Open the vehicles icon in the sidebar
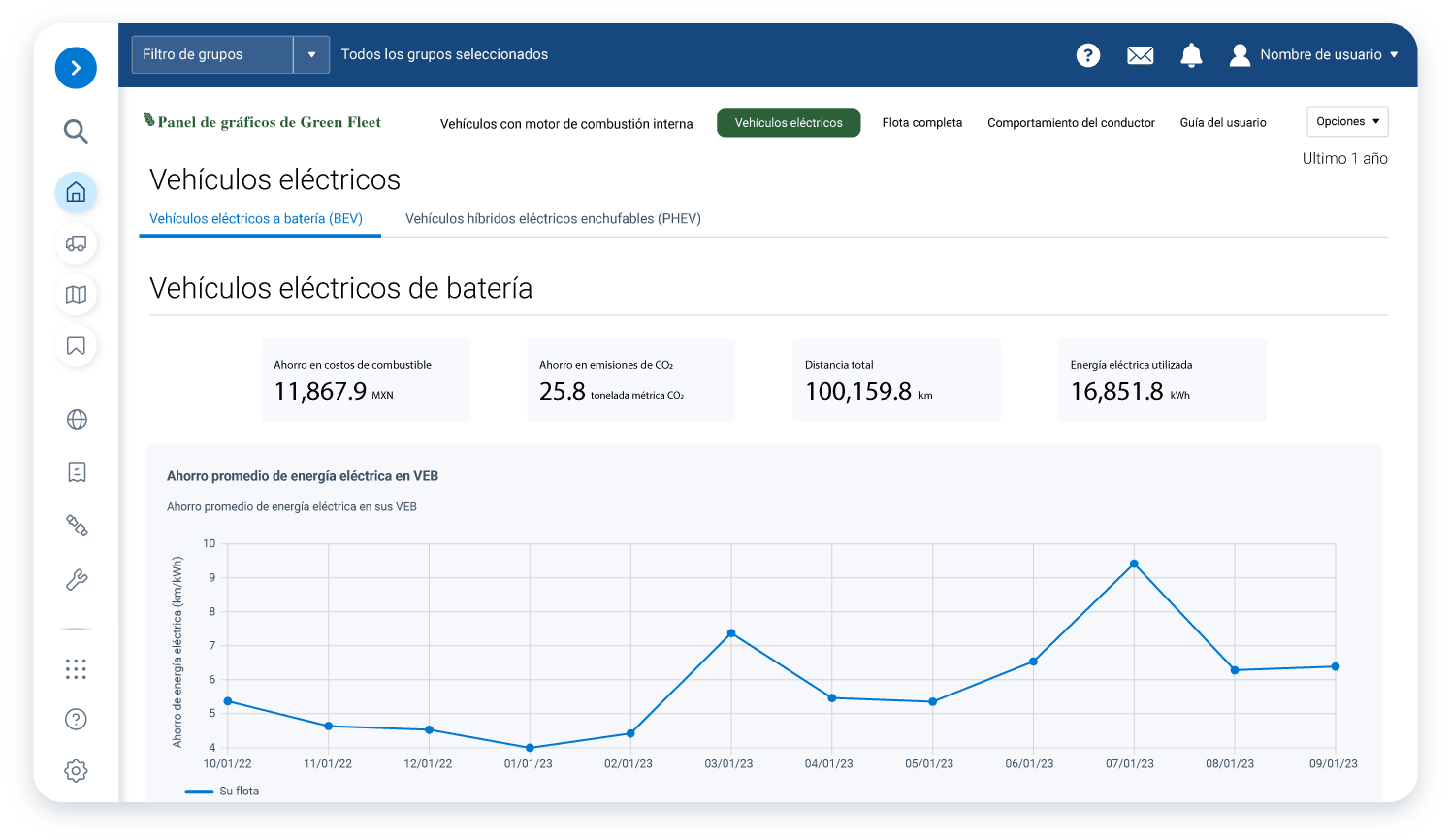Viewport: 1451px width, 840px height. (x=76, y=244)
